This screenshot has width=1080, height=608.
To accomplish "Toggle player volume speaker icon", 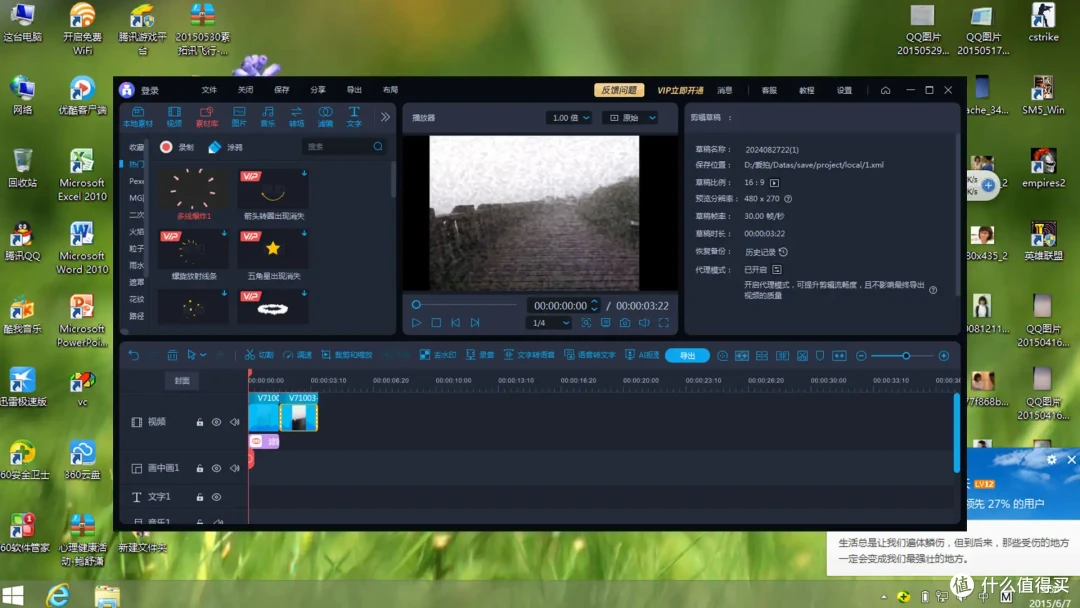I will point(644,322).
